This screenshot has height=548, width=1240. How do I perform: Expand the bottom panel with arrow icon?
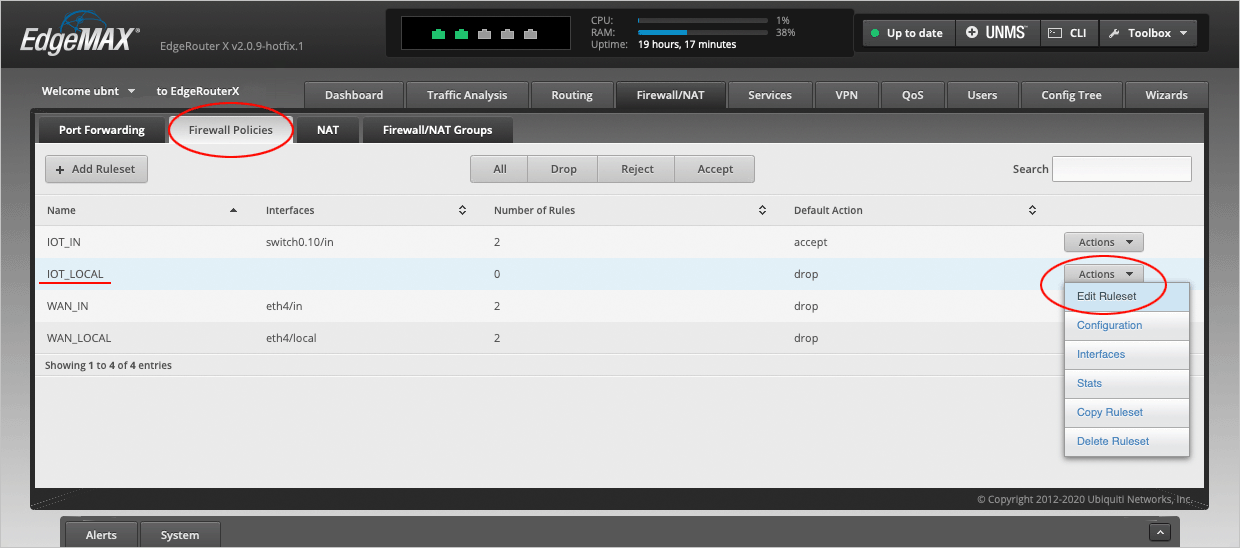(1160, 533)
